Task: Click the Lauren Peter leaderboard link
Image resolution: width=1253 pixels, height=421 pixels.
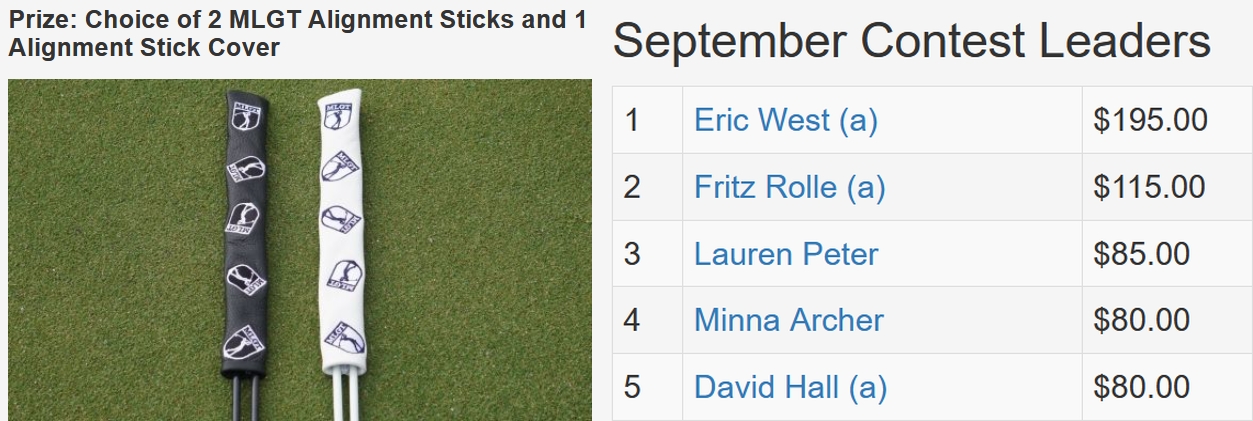Action: point(785,254)
